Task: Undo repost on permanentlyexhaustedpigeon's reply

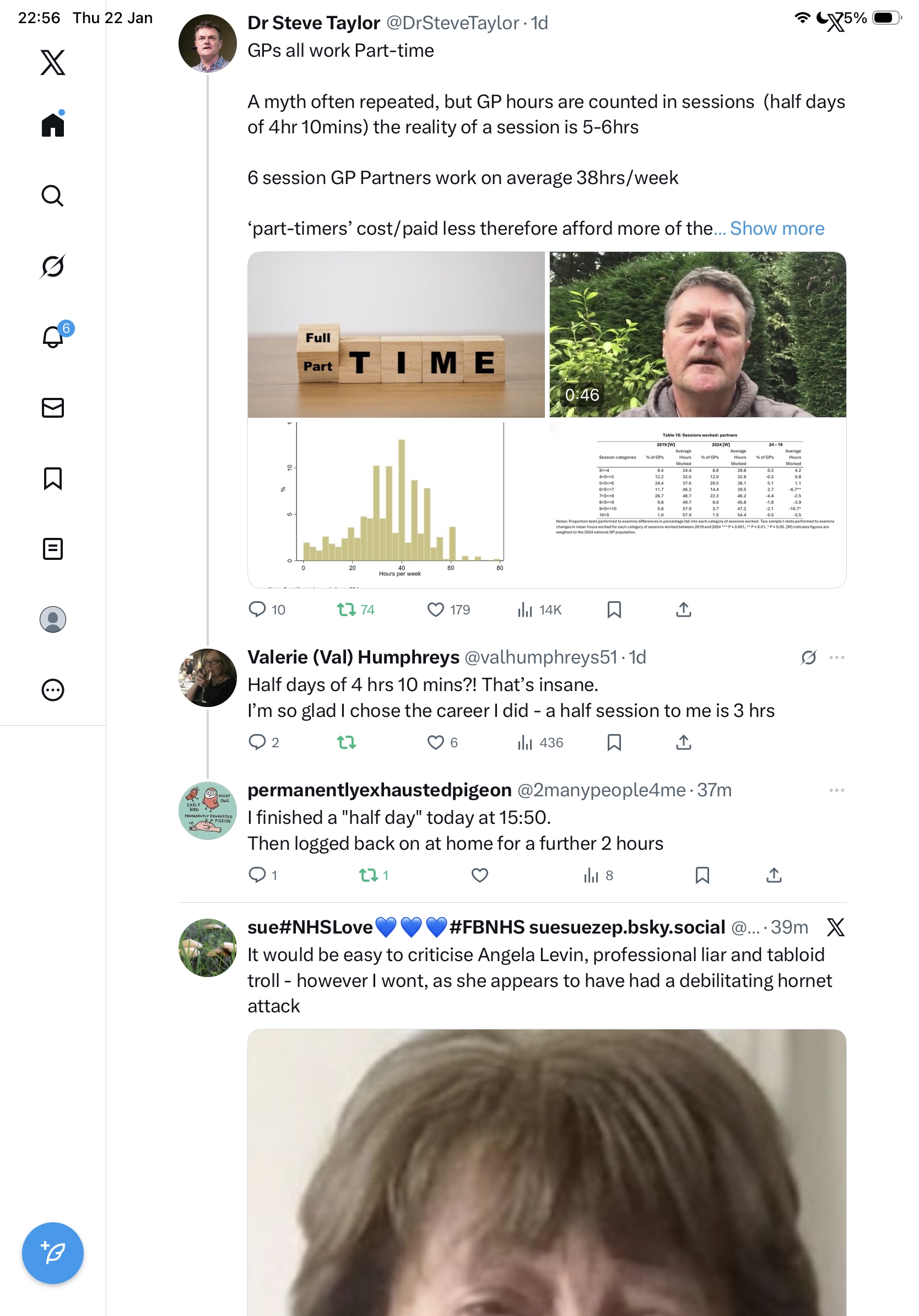Action: (x=368, y=875)
